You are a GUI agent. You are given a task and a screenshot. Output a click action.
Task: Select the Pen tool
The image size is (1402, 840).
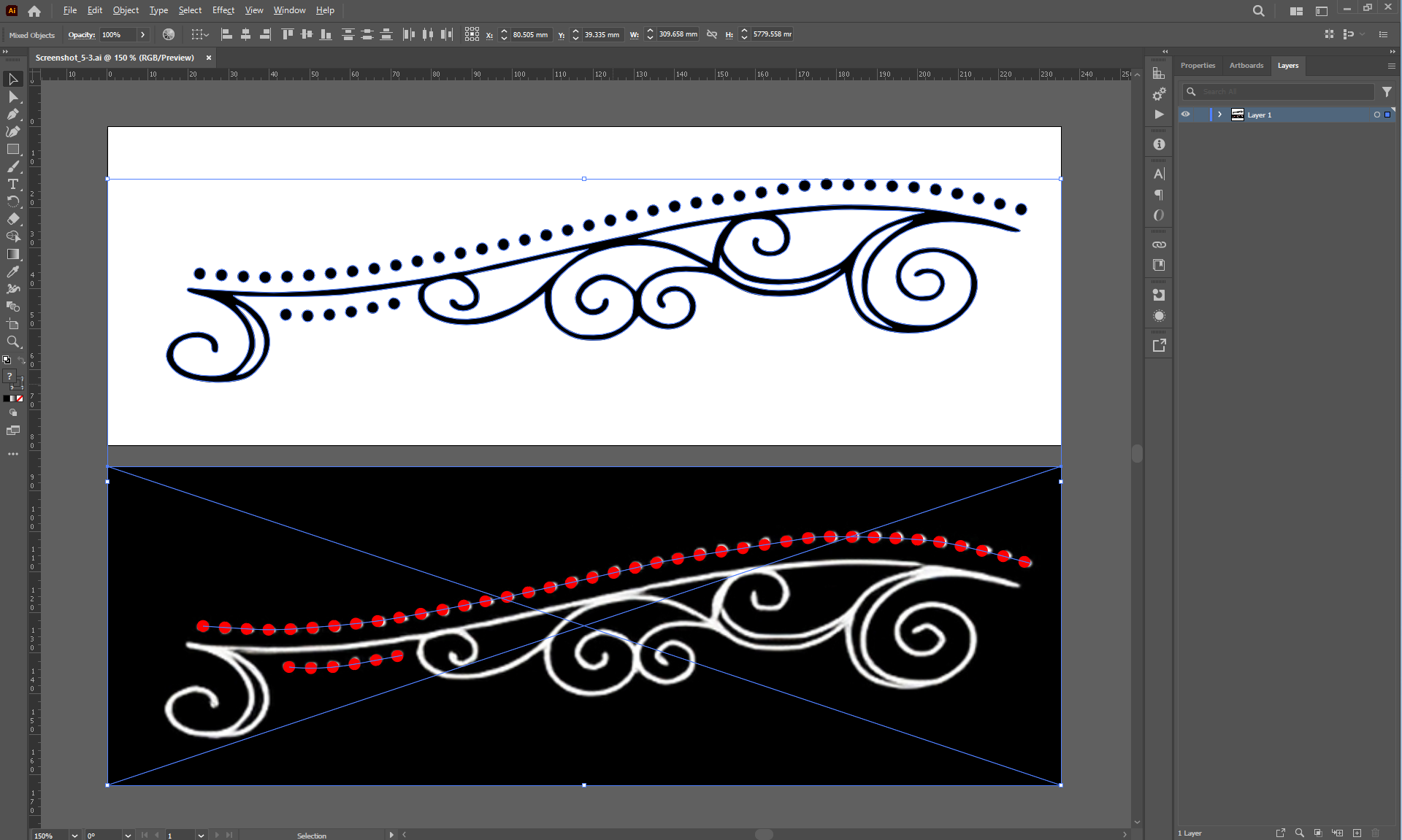[x=12, y=115]
